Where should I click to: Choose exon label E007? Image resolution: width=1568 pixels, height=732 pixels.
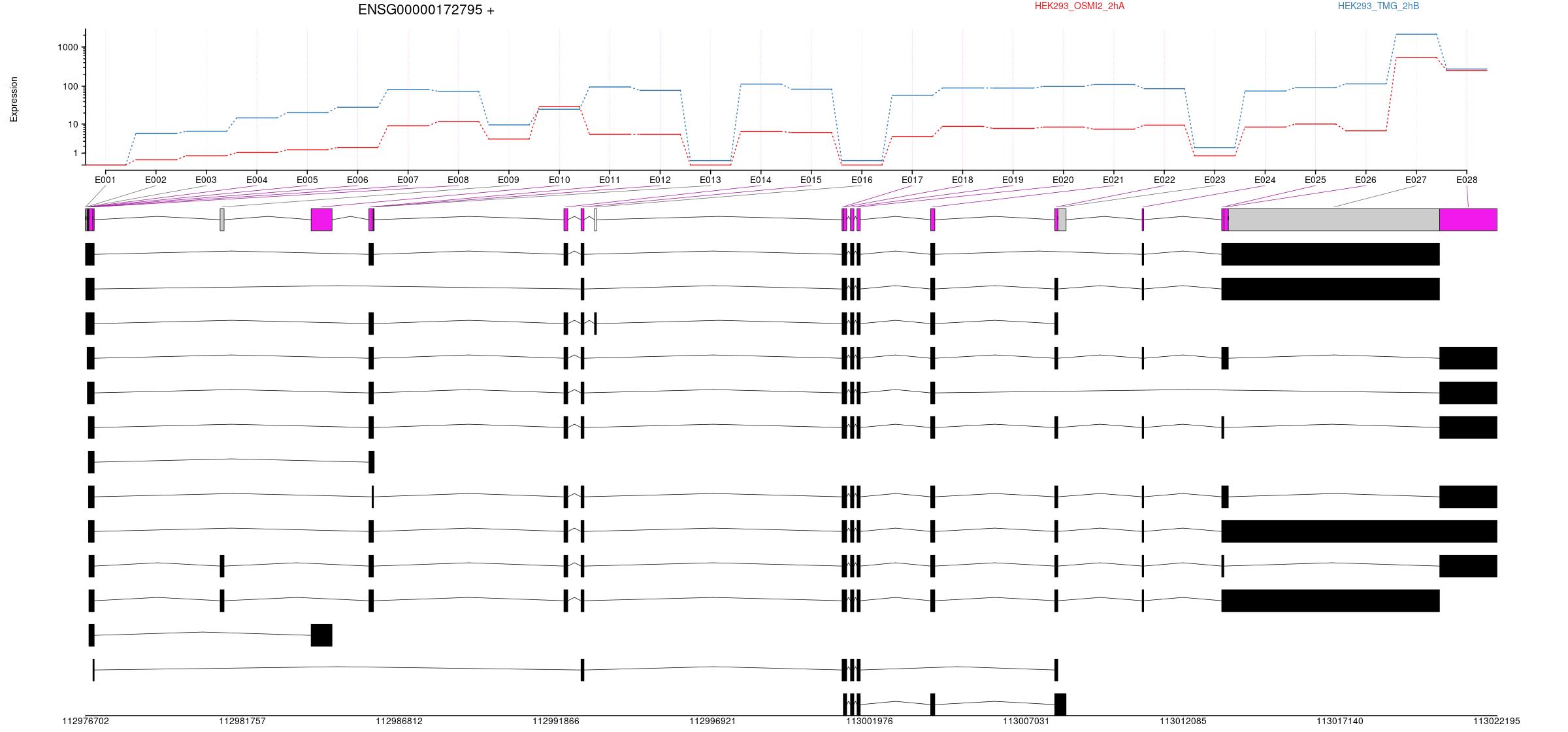pyautogui.click(x=408, y=180)
